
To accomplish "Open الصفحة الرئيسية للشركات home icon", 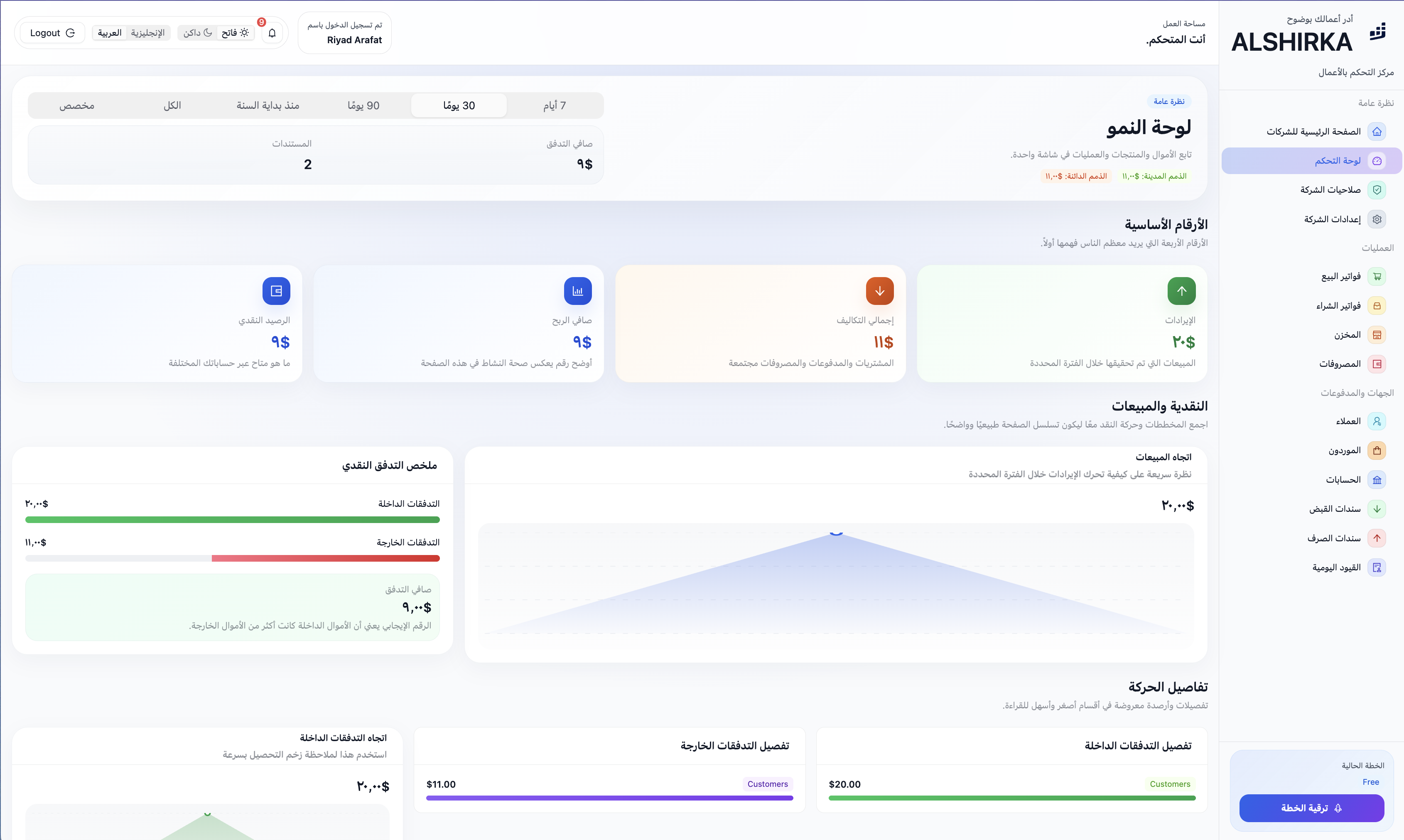I will tap(1377, 131).
